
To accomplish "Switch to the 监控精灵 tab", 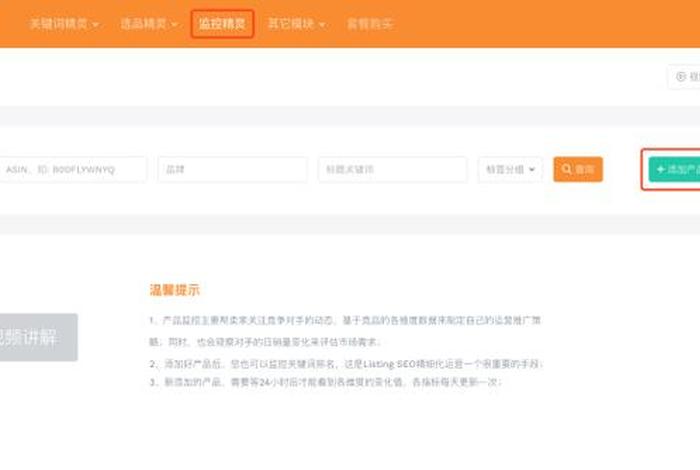I will point(222,24).
